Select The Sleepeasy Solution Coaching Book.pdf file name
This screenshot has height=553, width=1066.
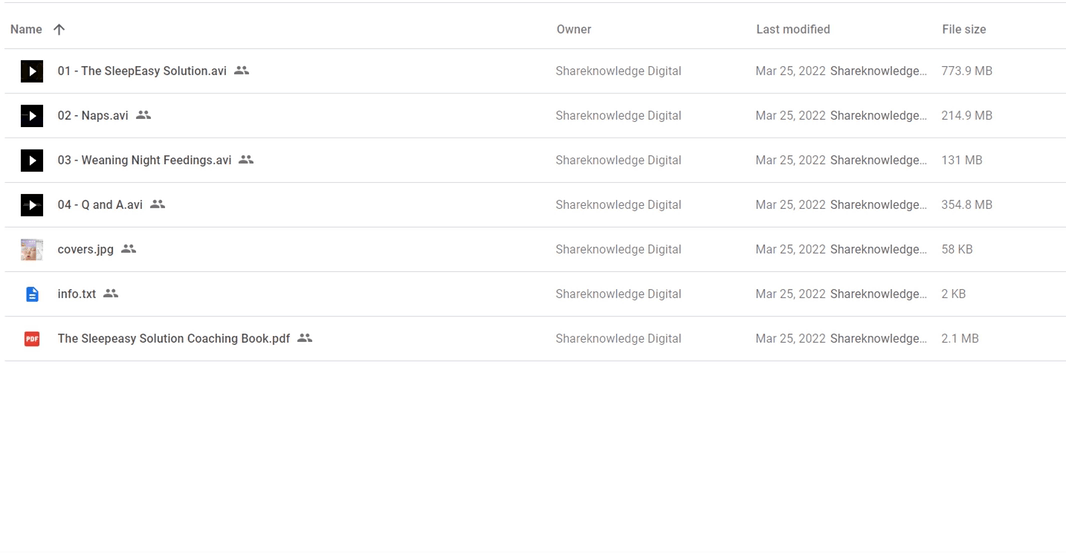173,339
